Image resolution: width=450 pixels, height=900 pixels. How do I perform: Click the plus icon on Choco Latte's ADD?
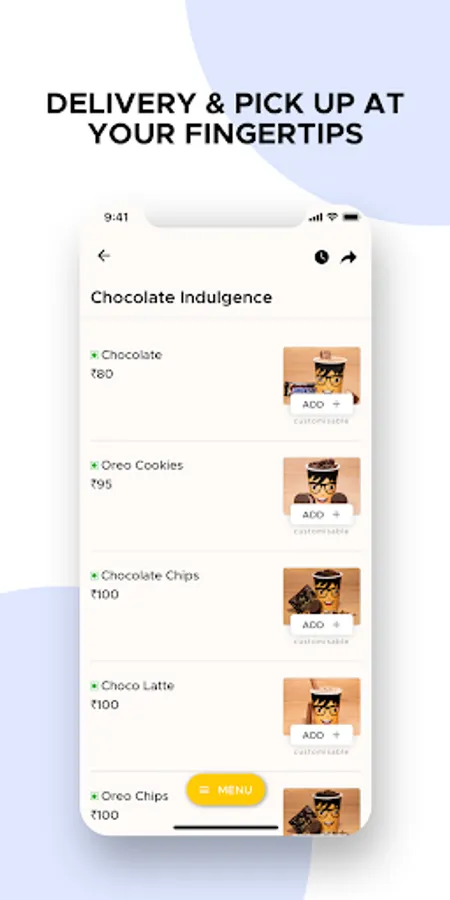tap(336, 735)
